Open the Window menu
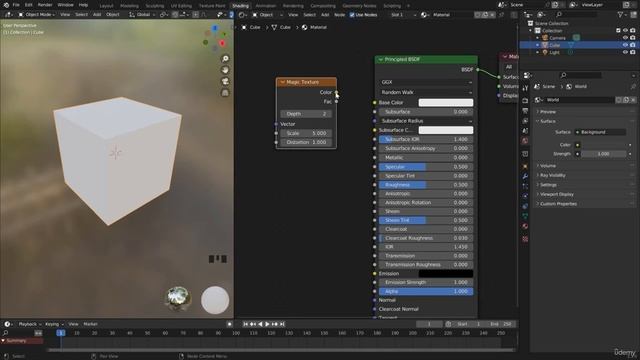The image size is (640, 360). click(65, 5)
